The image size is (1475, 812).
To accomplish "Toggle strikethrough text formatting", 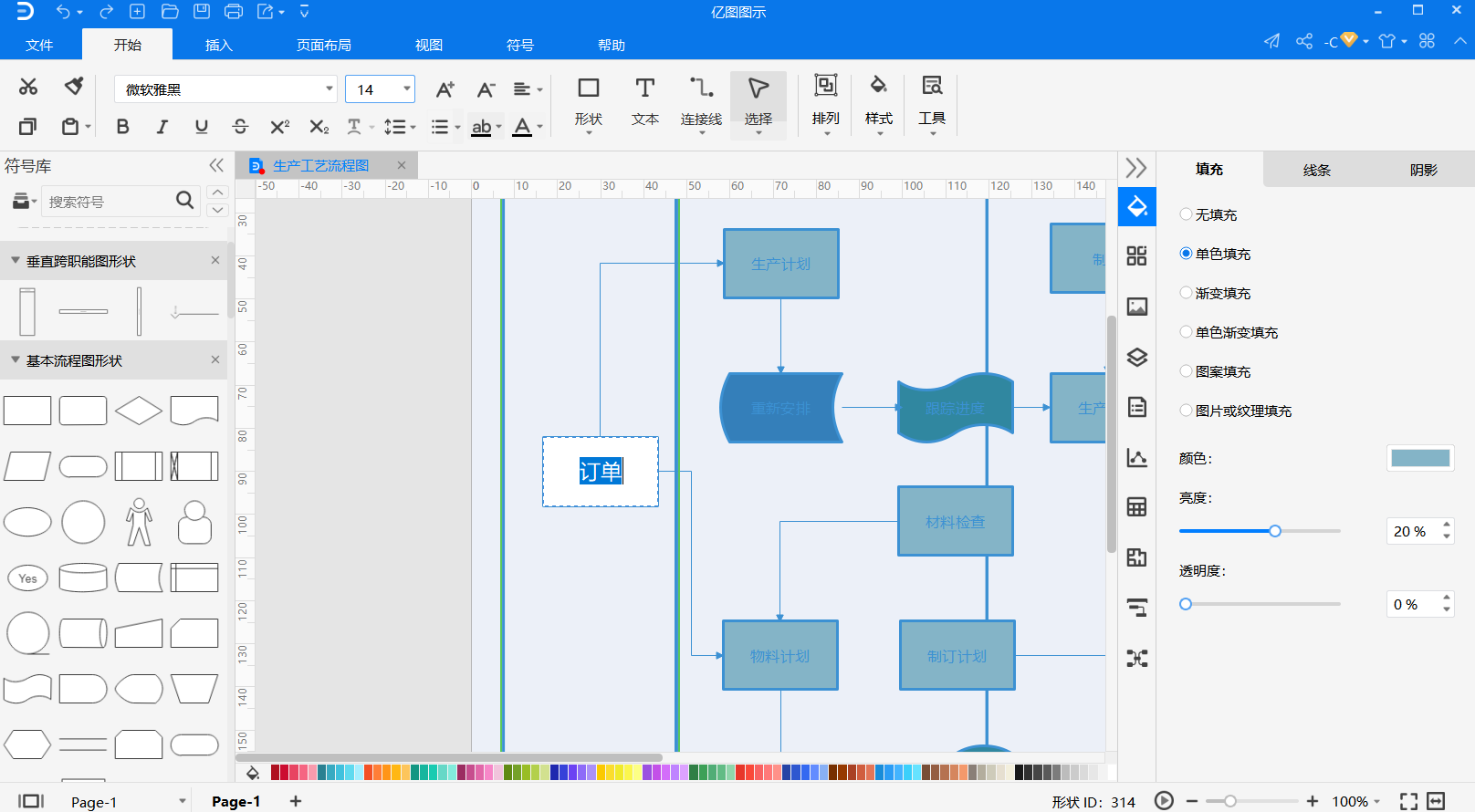I will coord(240,127).
